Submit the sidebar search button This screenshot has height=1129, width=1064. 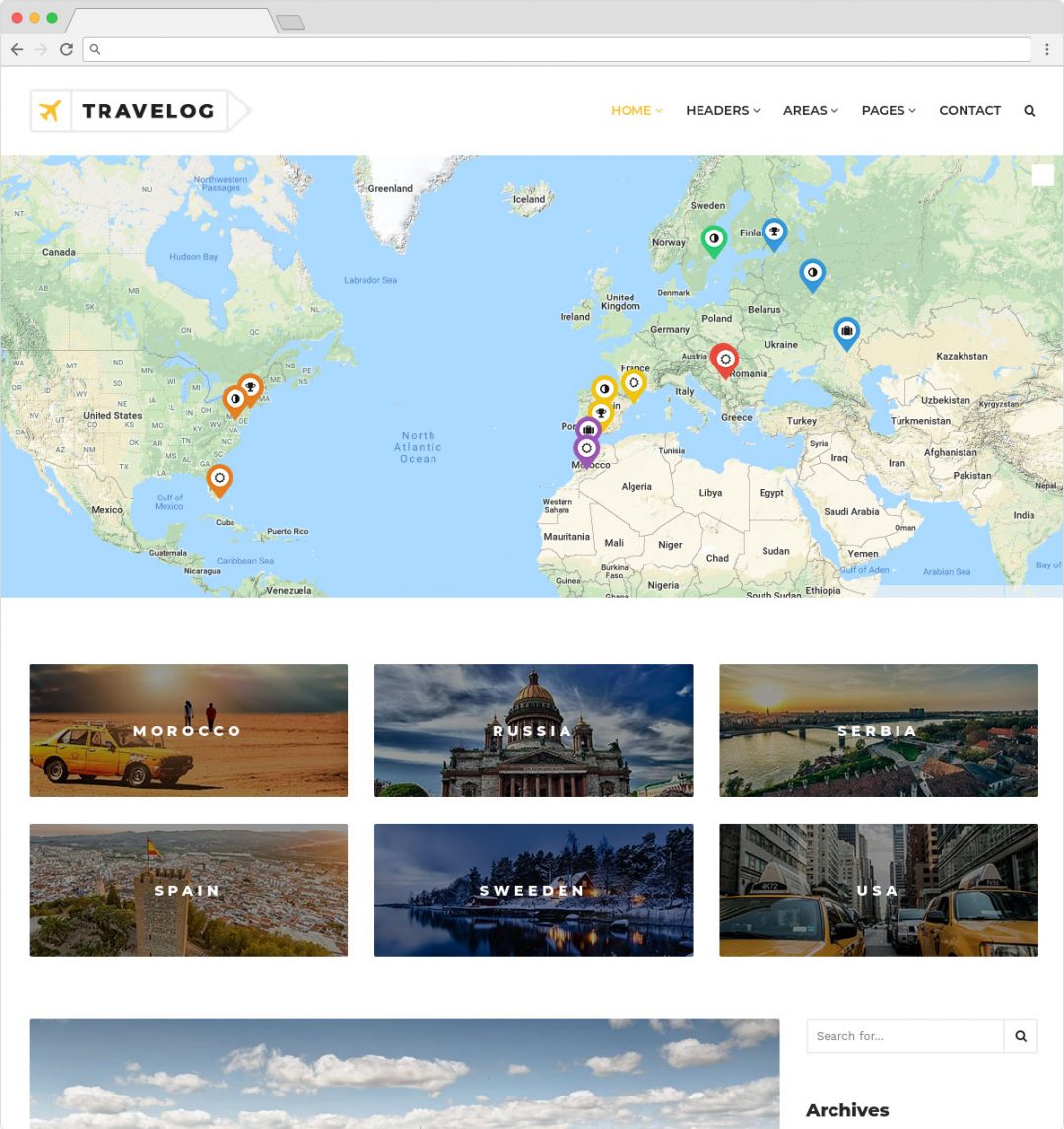point(1021,1036)
